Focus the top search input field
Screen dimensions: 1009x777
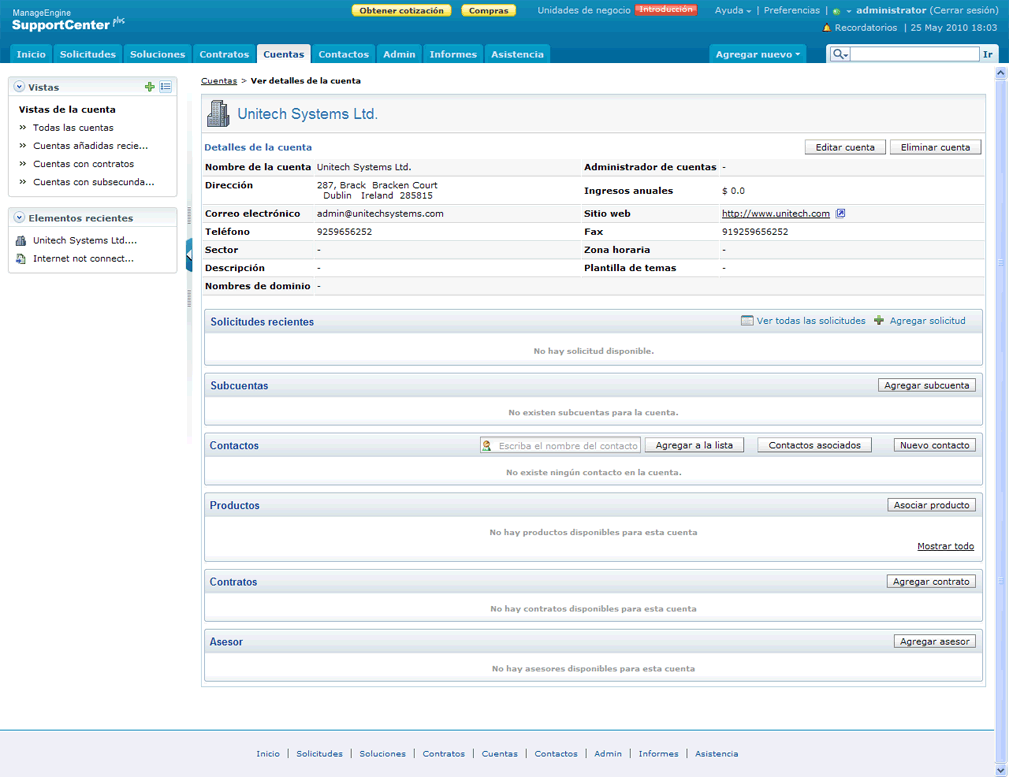tap(914, 54)
